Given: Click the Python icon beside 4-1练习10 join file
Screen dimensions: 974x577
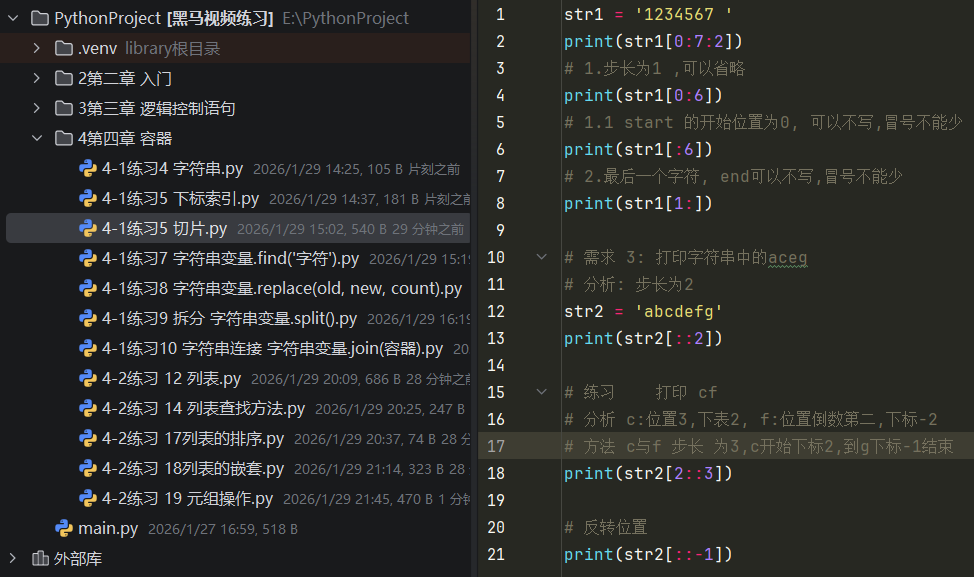Looking at the screenshot, I should tap(90, 348).
